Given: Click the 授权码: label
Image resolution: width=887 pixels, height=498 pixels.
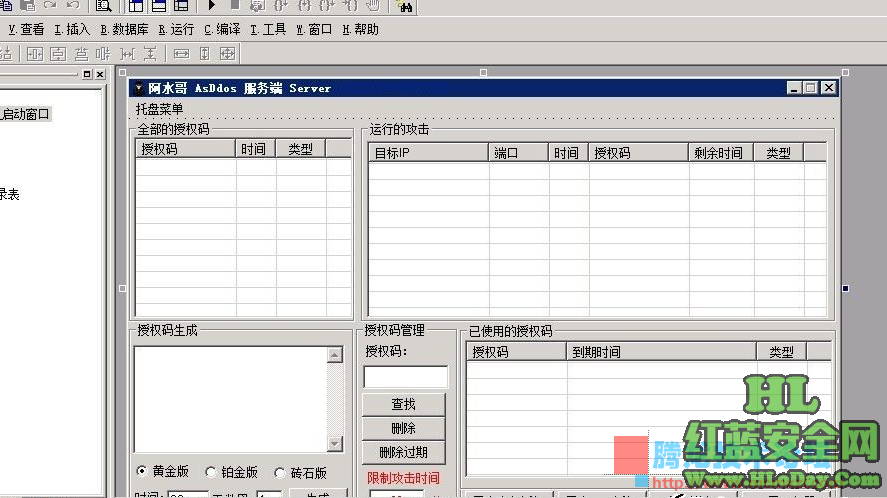Looking at the screenshot, I should tap(386, 351).
